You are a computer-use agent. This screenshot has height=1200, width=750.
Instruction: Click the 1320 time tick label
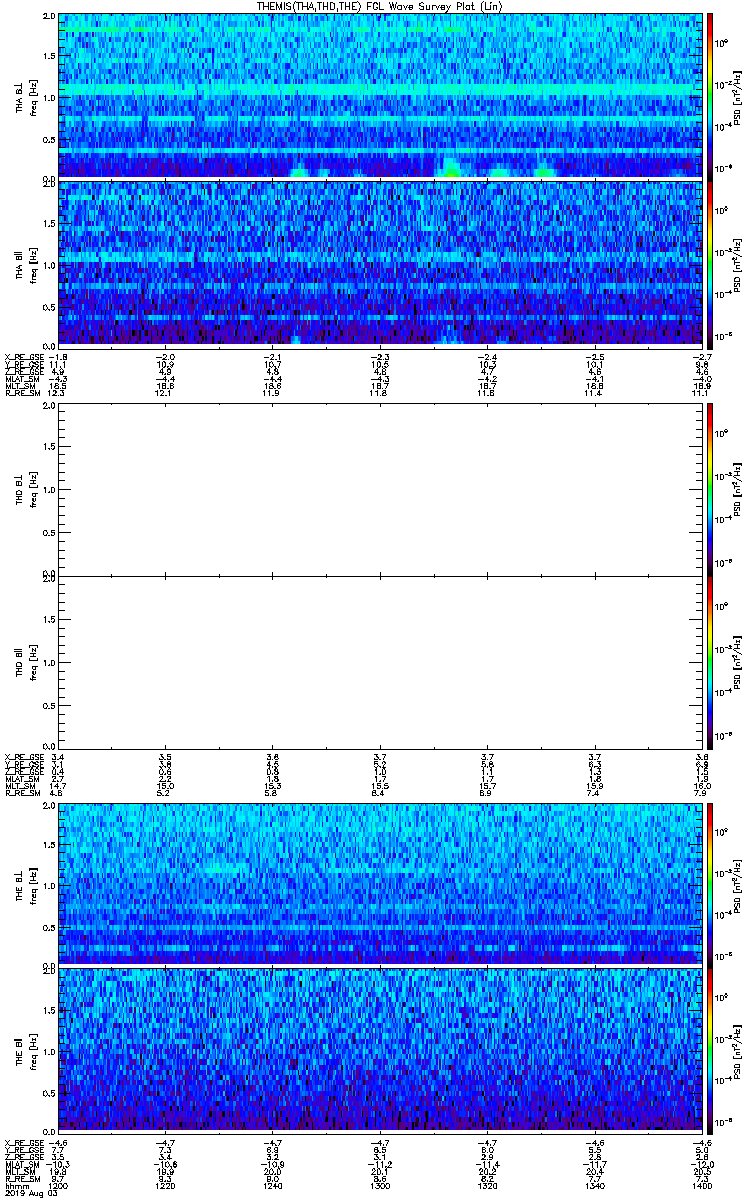coord(486,1185)
